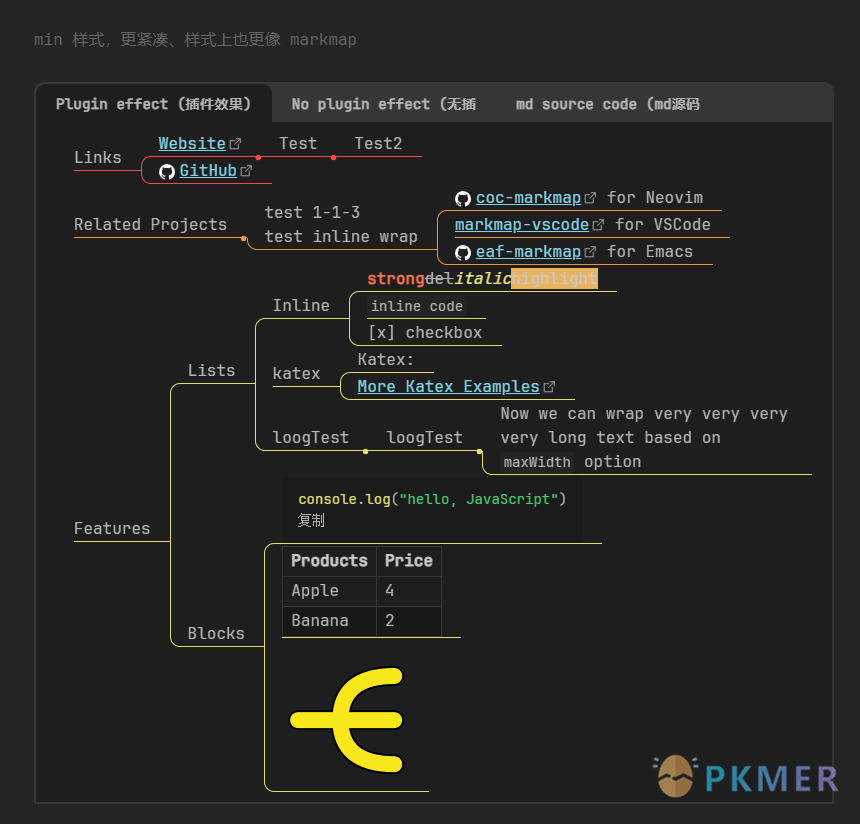Click the Banana price cell showing 2
The width and height of the screenshot is (860, 824).
[x=409, y=621]
